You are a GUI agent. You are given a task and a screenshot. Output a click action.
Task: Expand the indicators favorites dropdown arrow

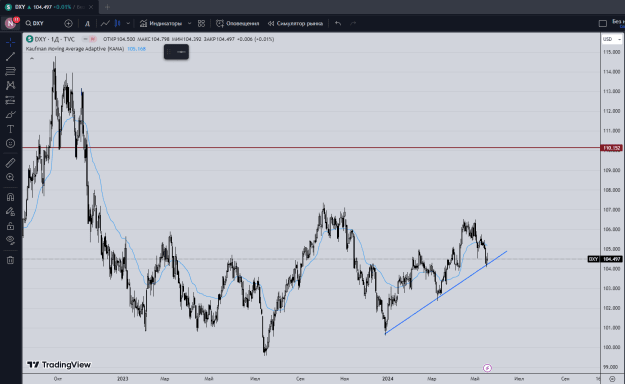click(x=189, y=24)
